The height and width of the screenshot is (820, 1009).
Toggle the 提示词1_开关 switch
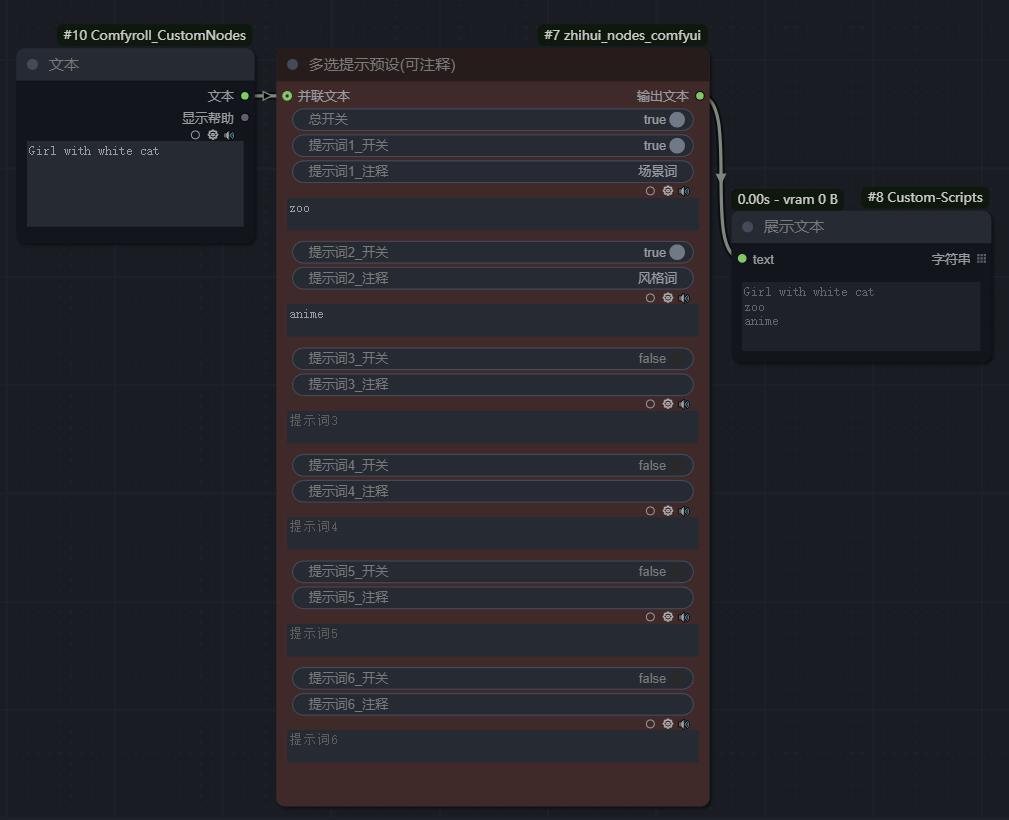click(493, 145)
